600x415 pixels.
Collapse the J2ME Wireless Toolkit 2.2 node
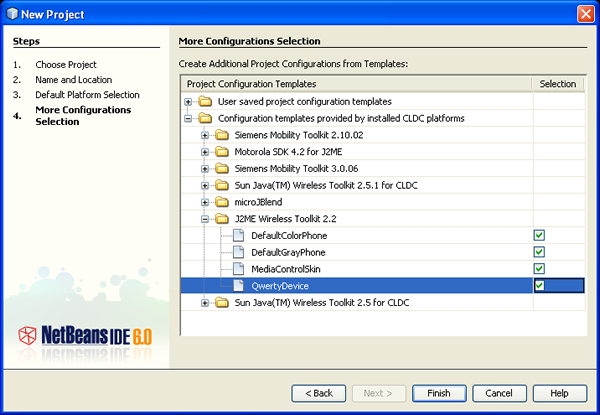click(205, 219)
